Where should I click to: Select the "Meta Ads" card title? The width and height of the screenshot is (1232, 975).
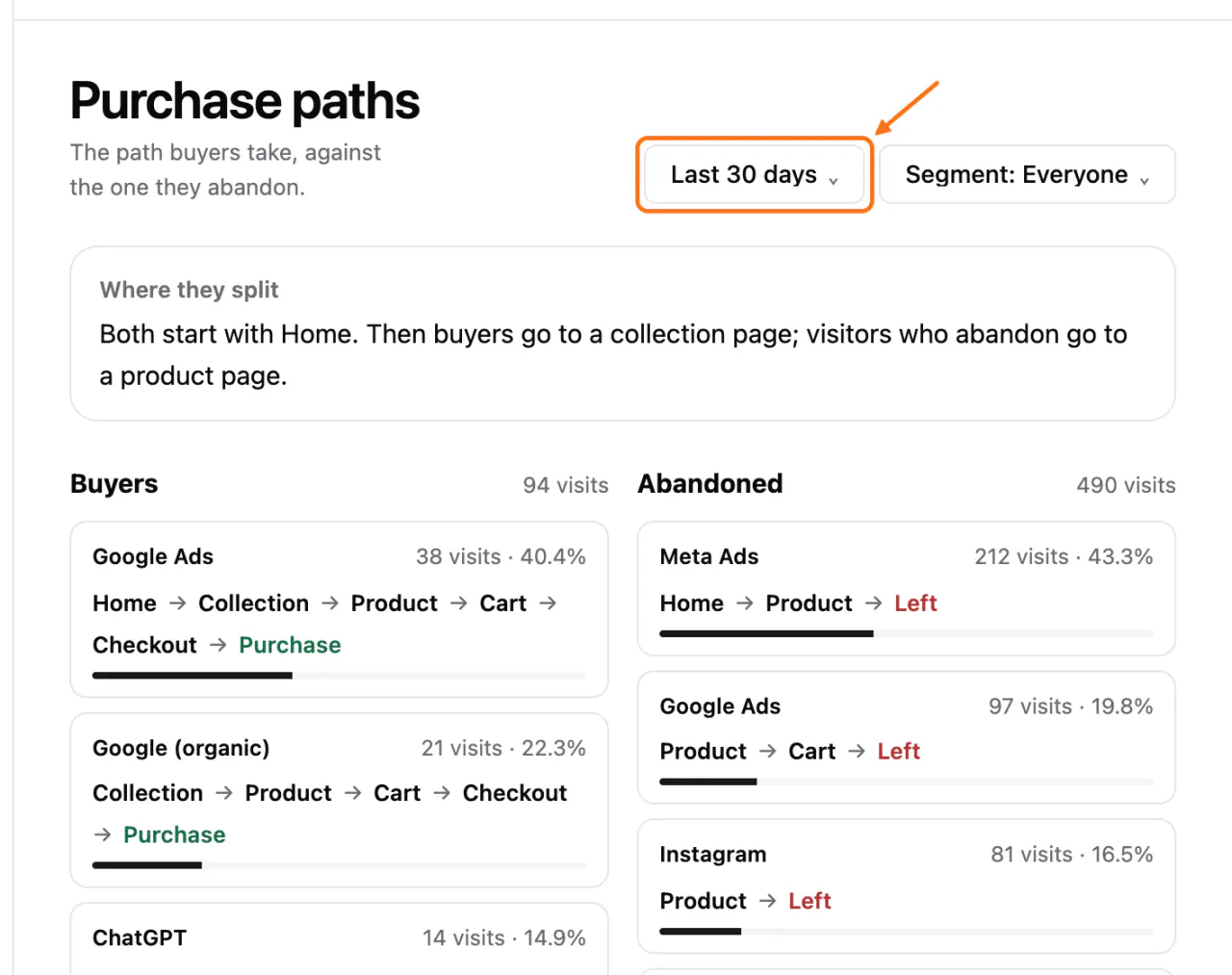tap(709, 556)
